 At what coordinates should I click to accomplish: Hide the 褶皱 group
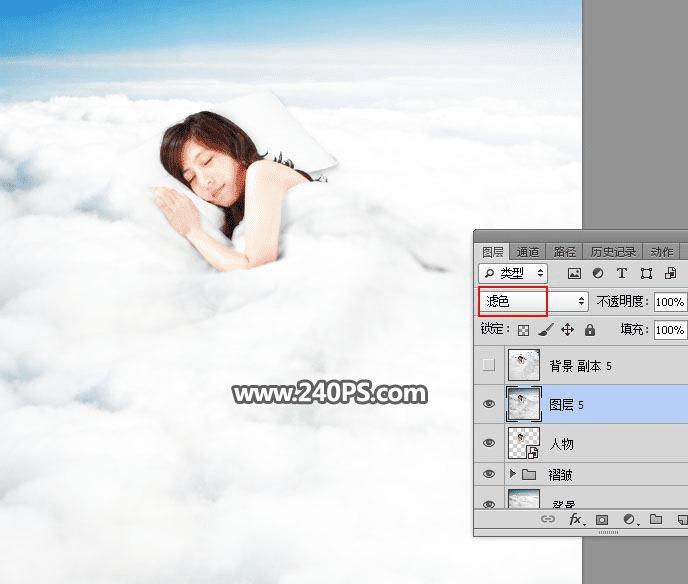point(489,474)
